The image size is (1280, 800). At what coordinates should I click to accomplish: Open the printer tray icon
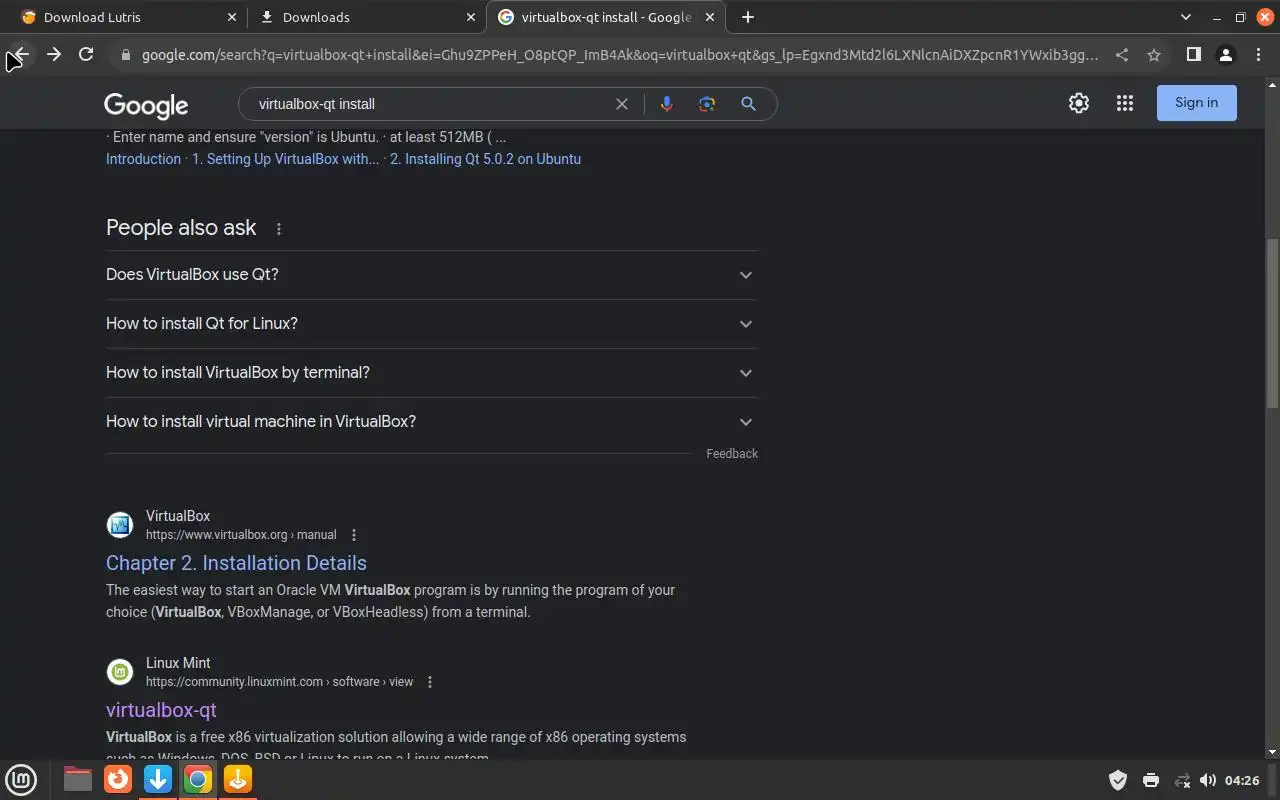coord(1151,780)
